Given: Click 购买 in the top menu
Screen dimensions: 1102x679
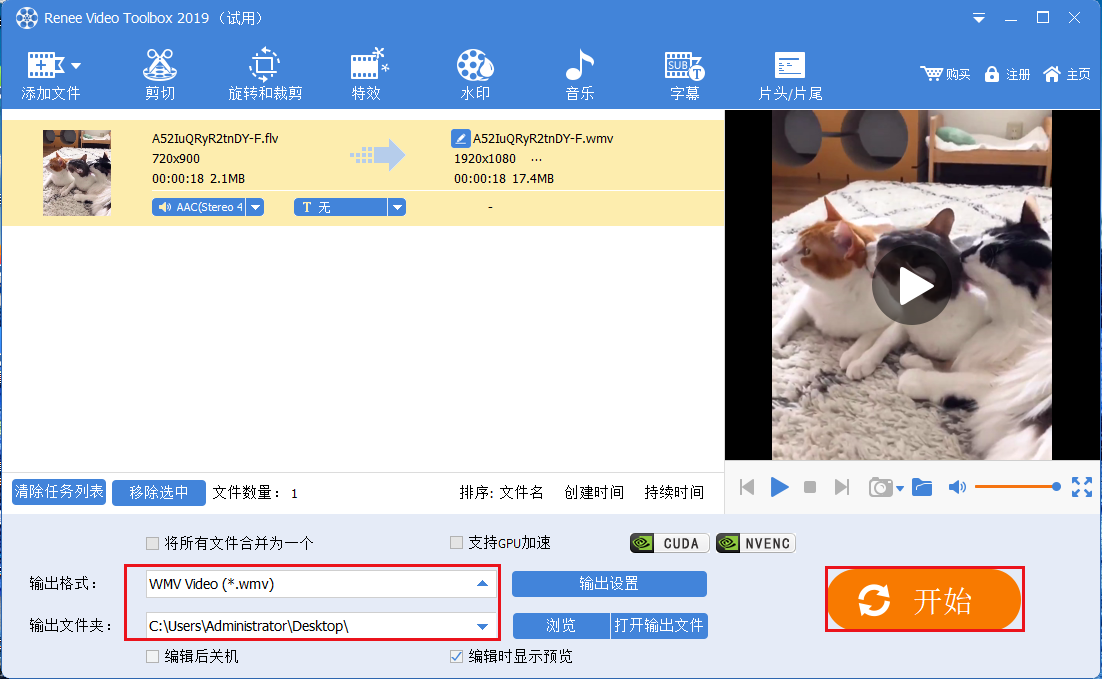Looking at the screenshot, I should click(x=945, y=74).
